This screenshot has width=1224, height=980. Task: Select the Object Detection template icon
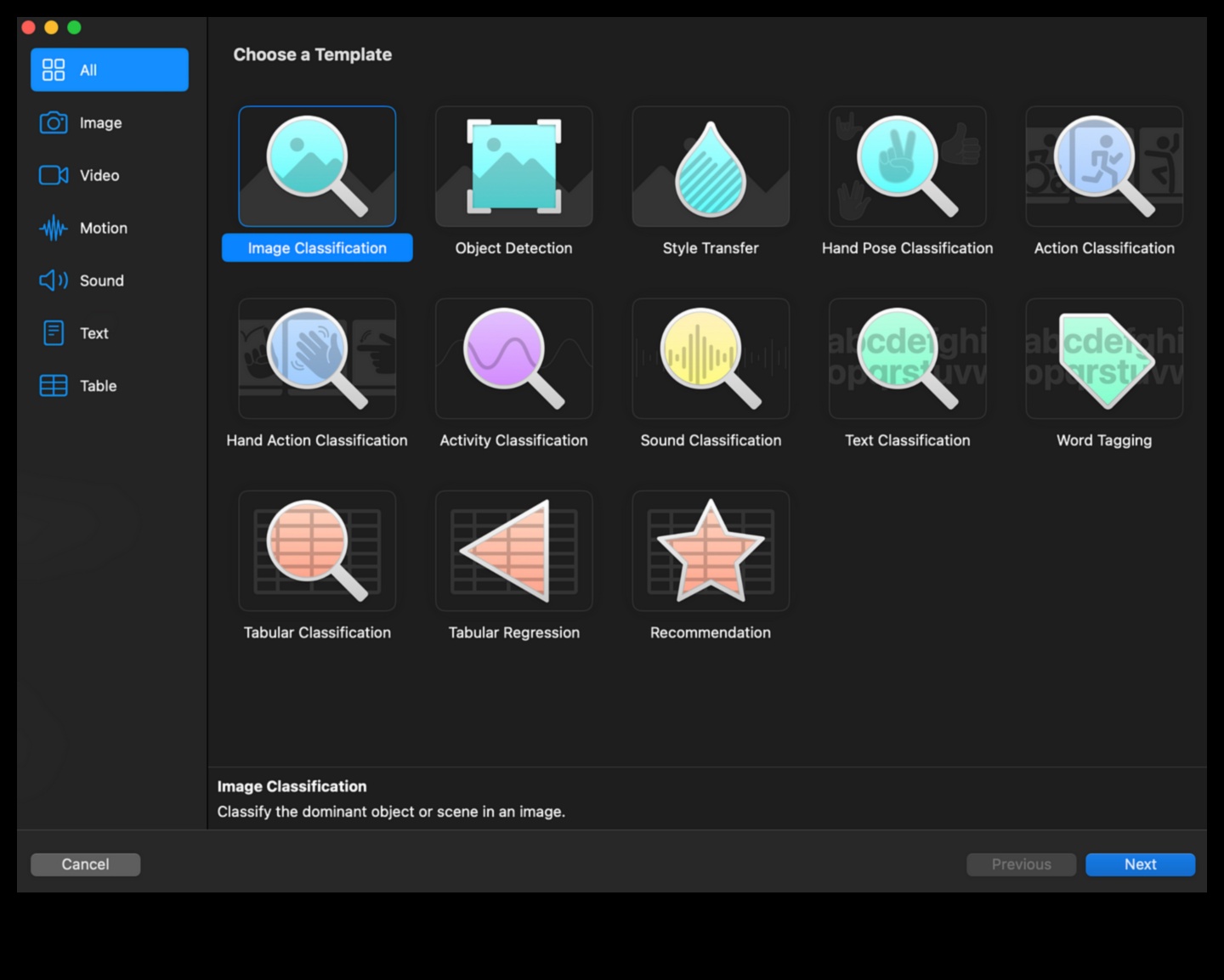click(x=513, y=167)
